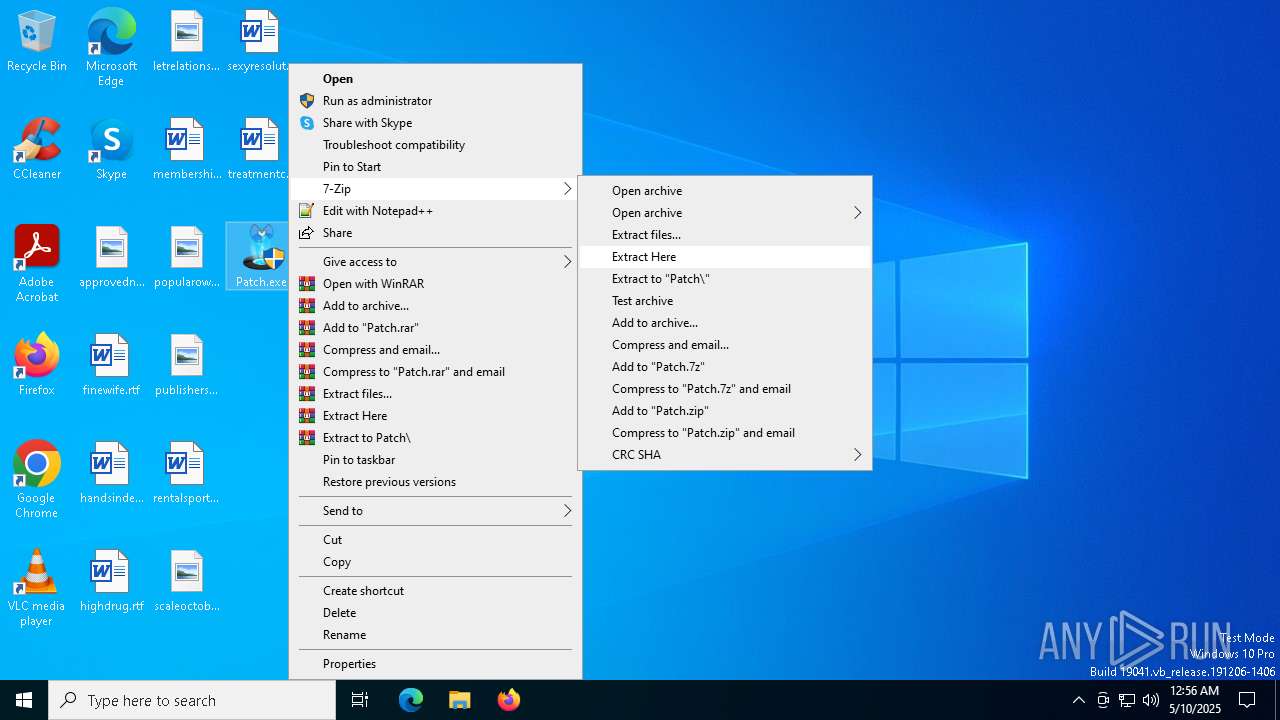The image size is (1280, 720).
Task: Open the Action Center notifications icon
Action: (x=1247, y=700)
